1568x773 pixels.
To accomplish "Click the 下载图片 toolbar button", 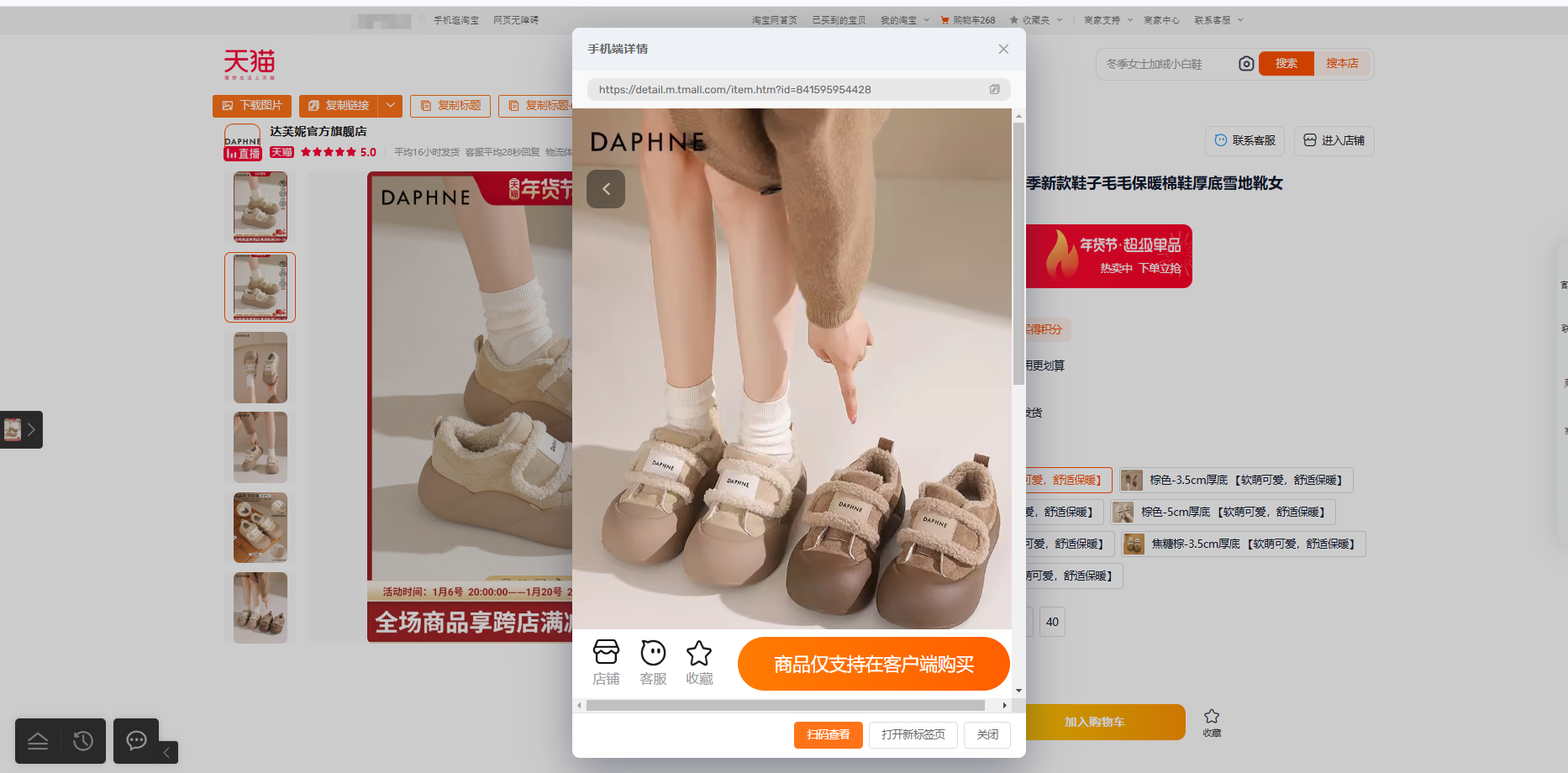I will [x=252, y=106].
